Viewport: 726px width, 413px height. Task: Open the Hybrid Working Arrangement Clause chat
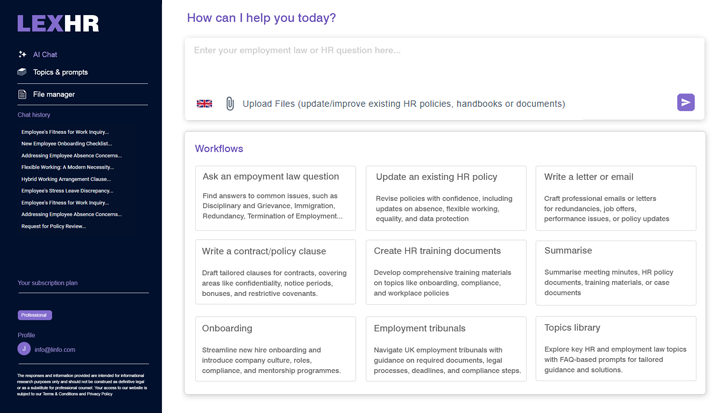point(66,179)
